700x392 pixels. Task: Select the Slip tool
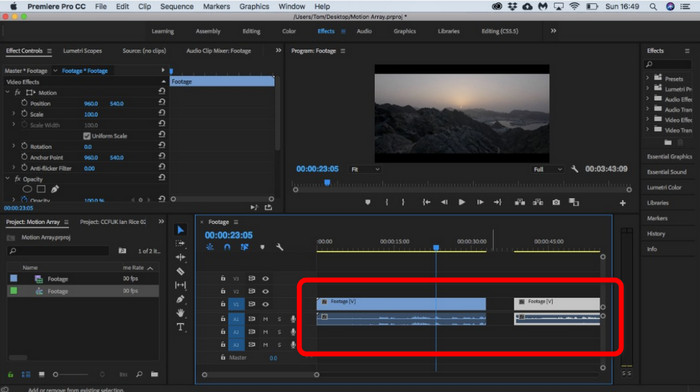point(180,285)
